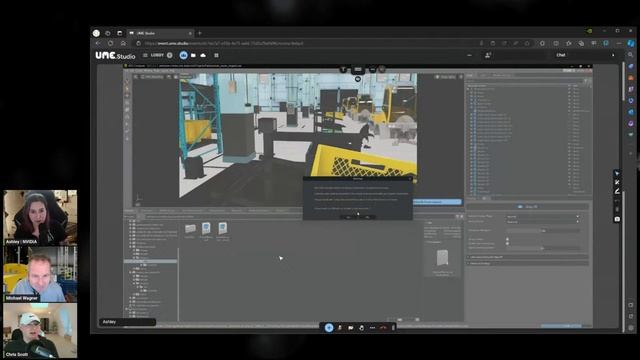The height and width of the screenshot is (360, 640).
Task: Click the NVIDIA icon in title bar
Action: pyautogui.click(x=589, y=31)
